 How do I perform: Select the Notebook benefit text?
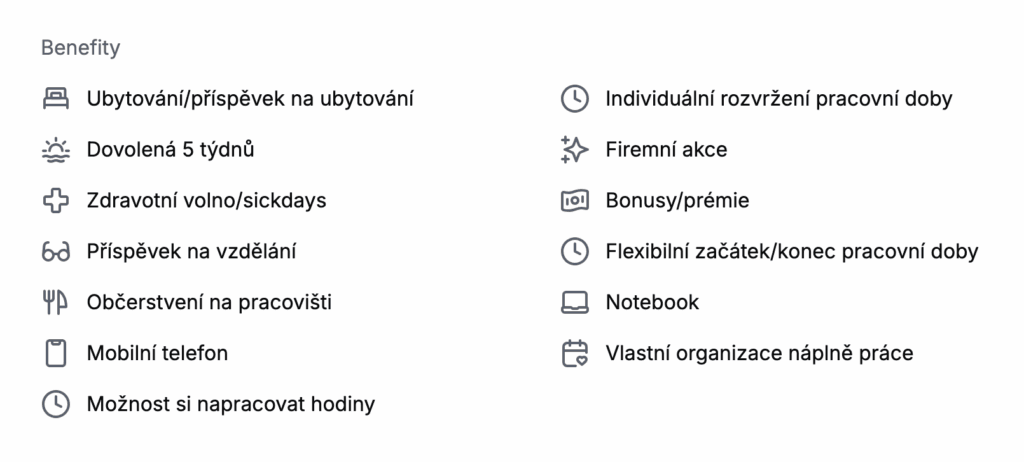click(x=652, y=303)
